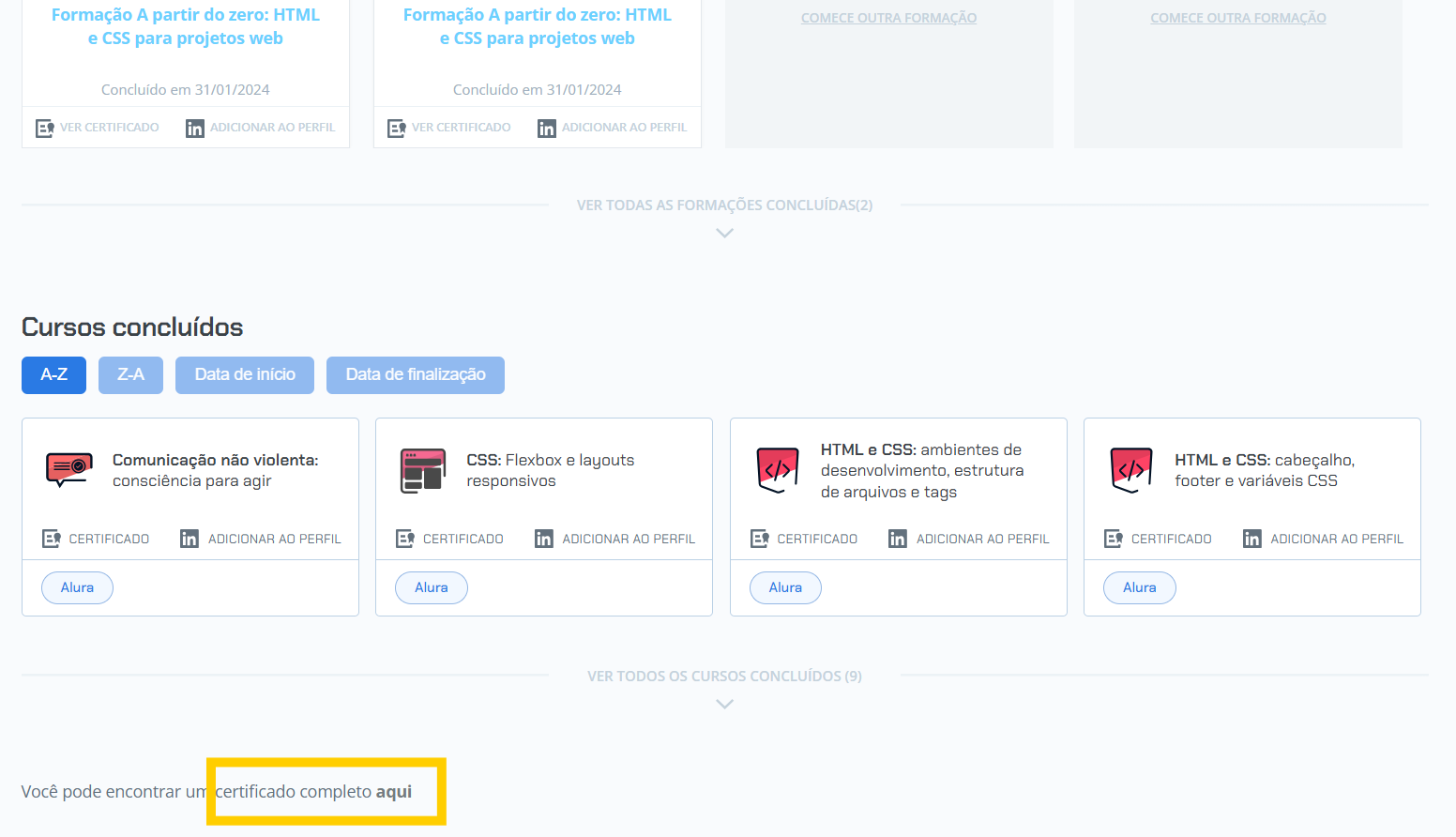The width and height of the screenshot is (1456, 837).
Task: Sort courses with the Z-A button
Action: (x=130, y=374)
